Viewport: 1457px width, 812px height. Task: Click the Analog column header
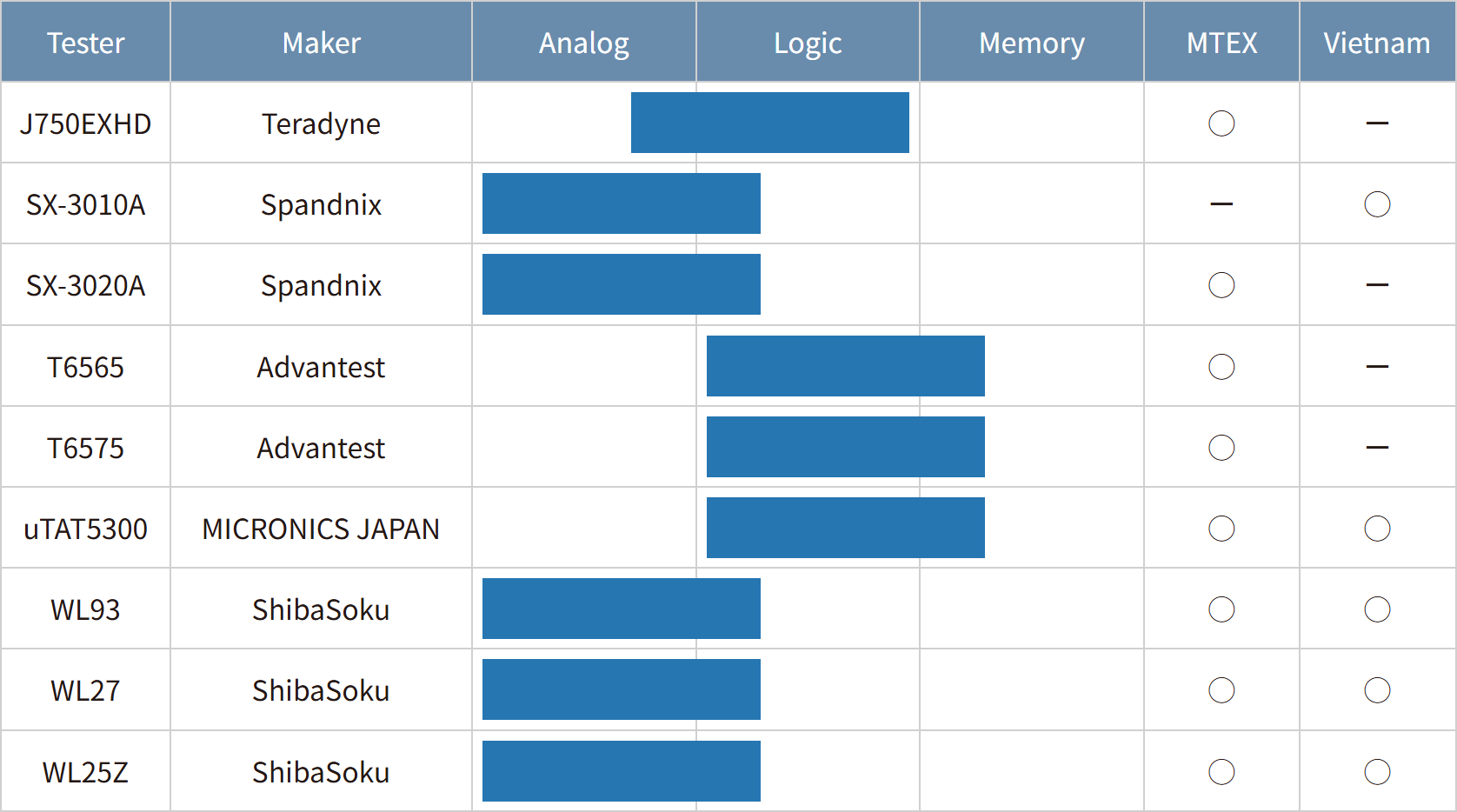583,43
